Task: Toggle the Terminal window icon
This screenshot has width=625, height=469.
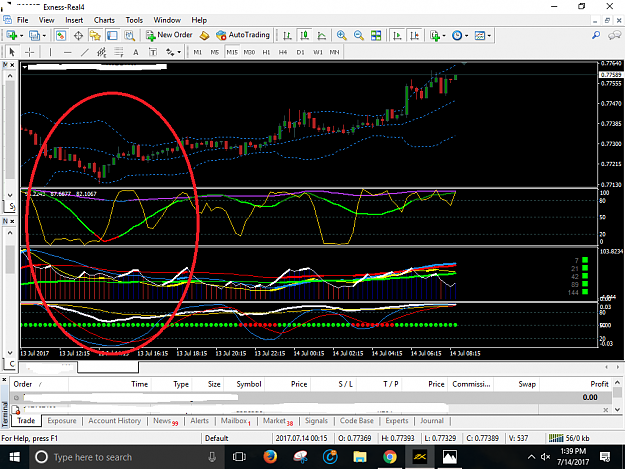Action: click(112, 35)
